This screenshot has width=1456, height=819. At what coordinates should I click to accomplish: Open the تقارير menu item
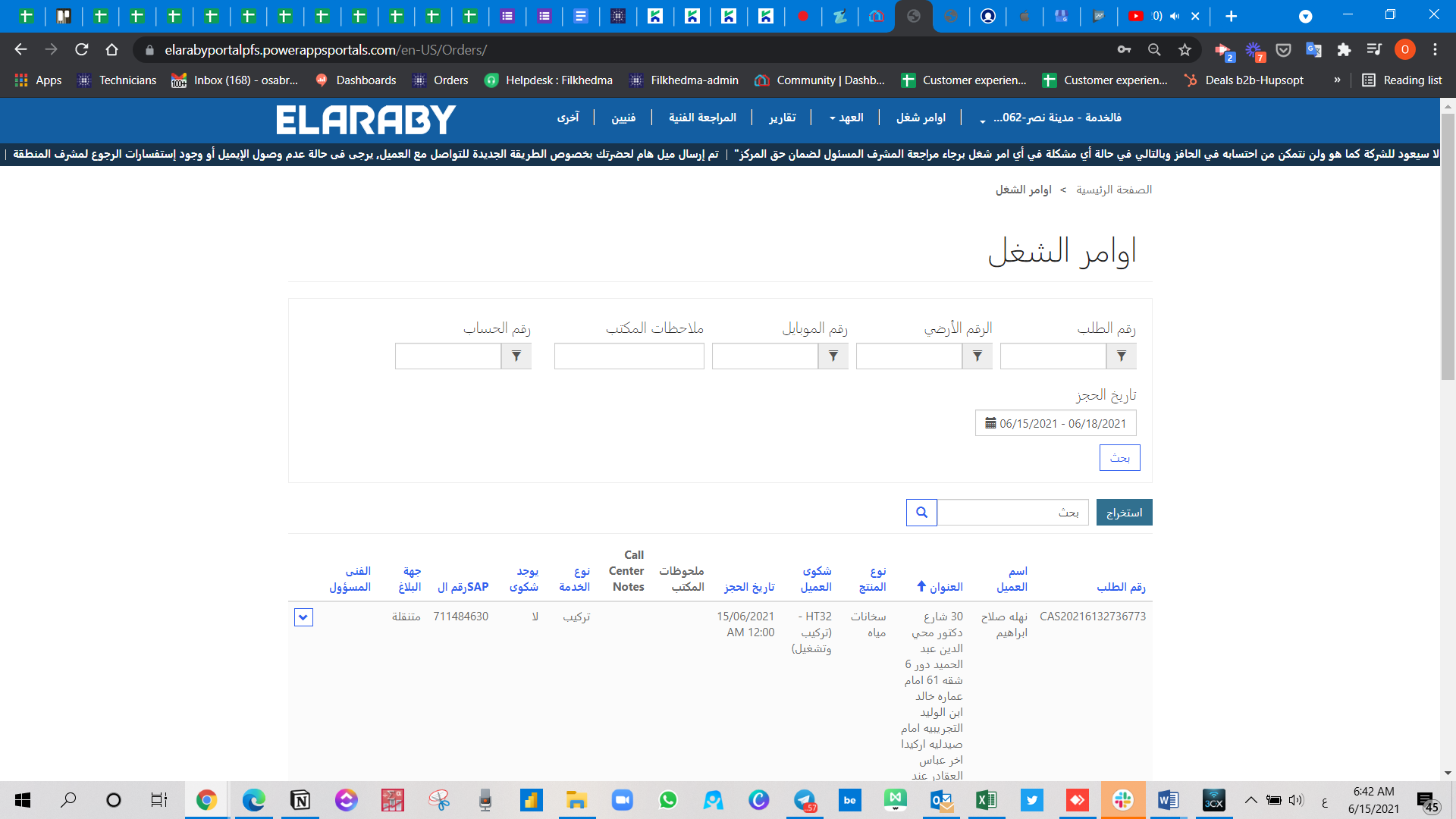[x=782, y=118]
